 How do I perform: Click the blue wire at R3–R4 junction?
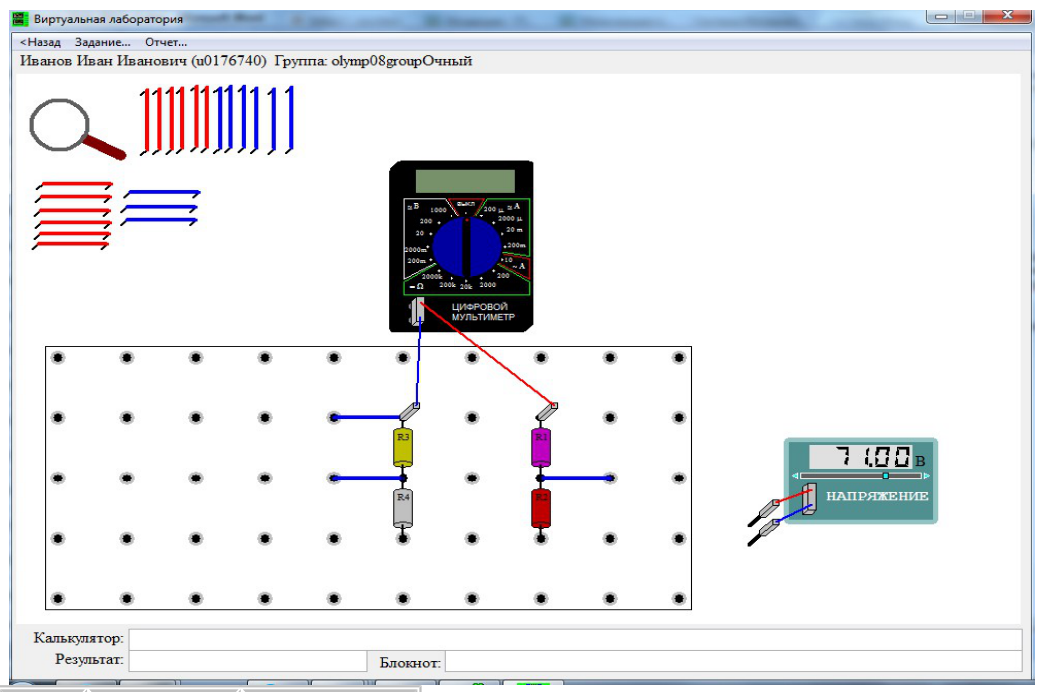pos(368,478)
